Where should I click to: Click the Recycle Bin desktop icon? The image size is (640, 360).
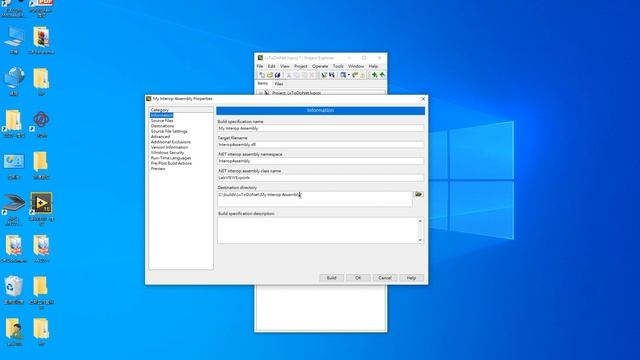coord(14,287)
